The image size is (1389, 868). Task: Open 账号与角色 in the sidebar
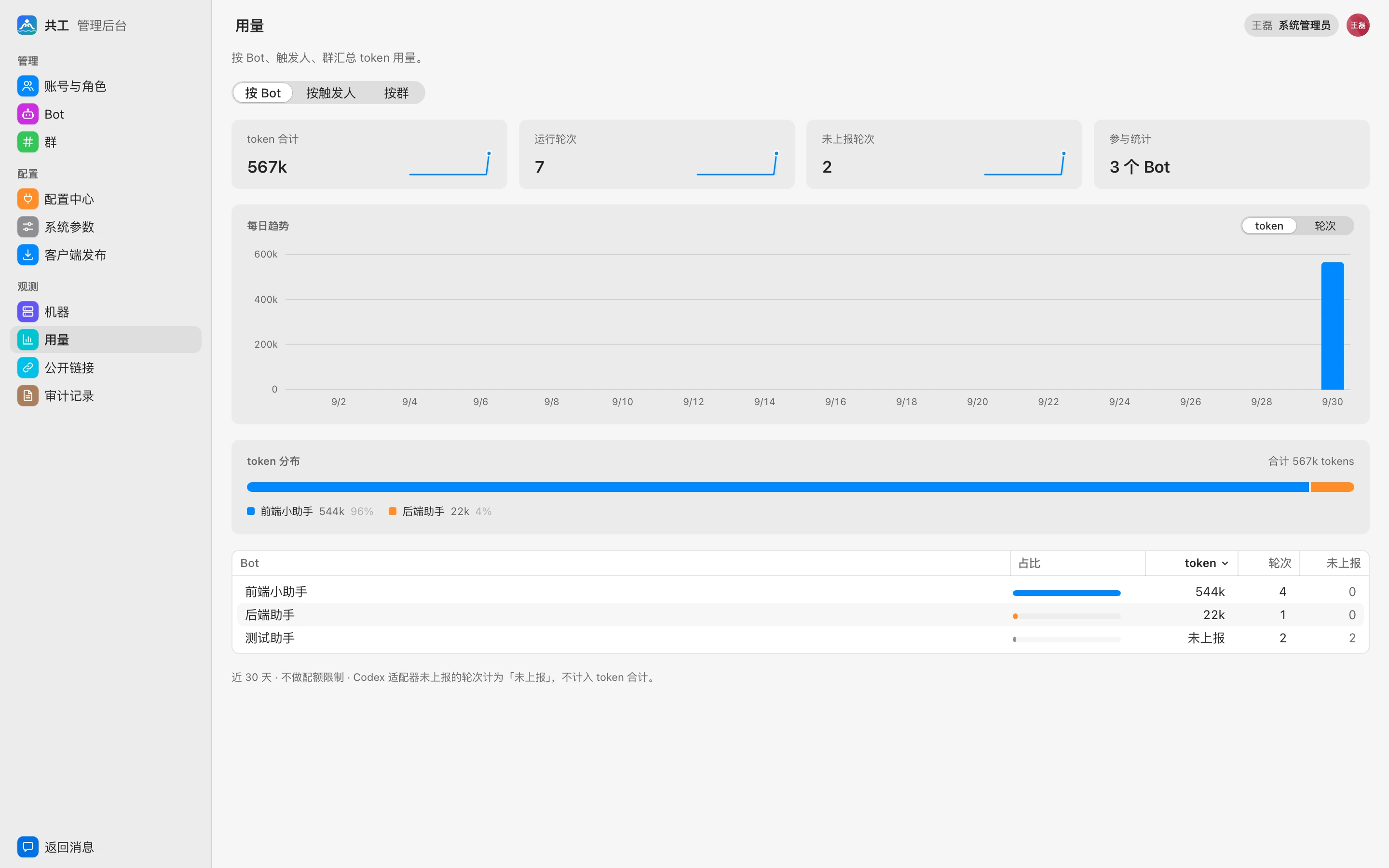[x=106, y=86]
